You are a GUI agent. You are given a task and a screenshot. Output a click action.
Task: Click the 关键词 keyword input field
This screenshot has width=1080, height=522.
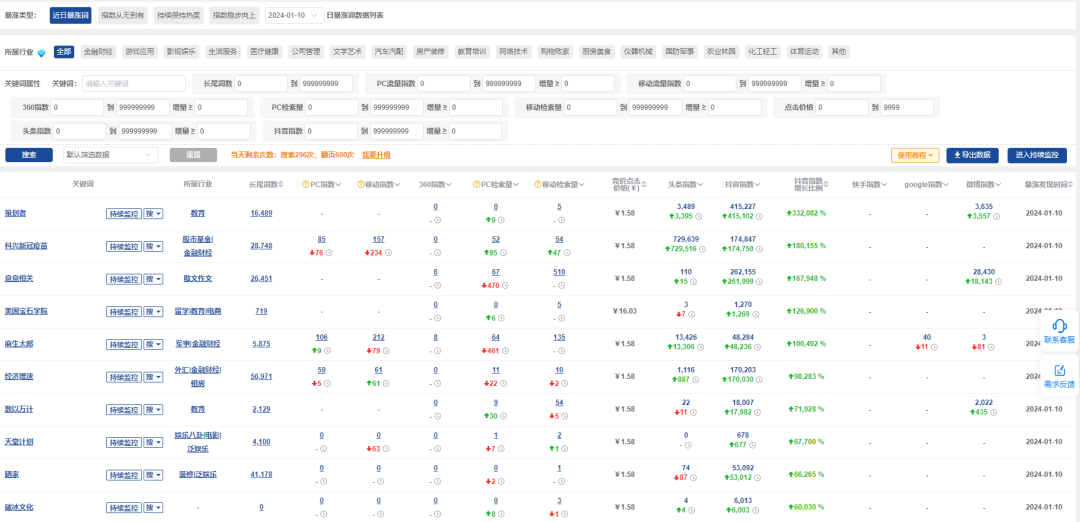click(x=134, y=83)
